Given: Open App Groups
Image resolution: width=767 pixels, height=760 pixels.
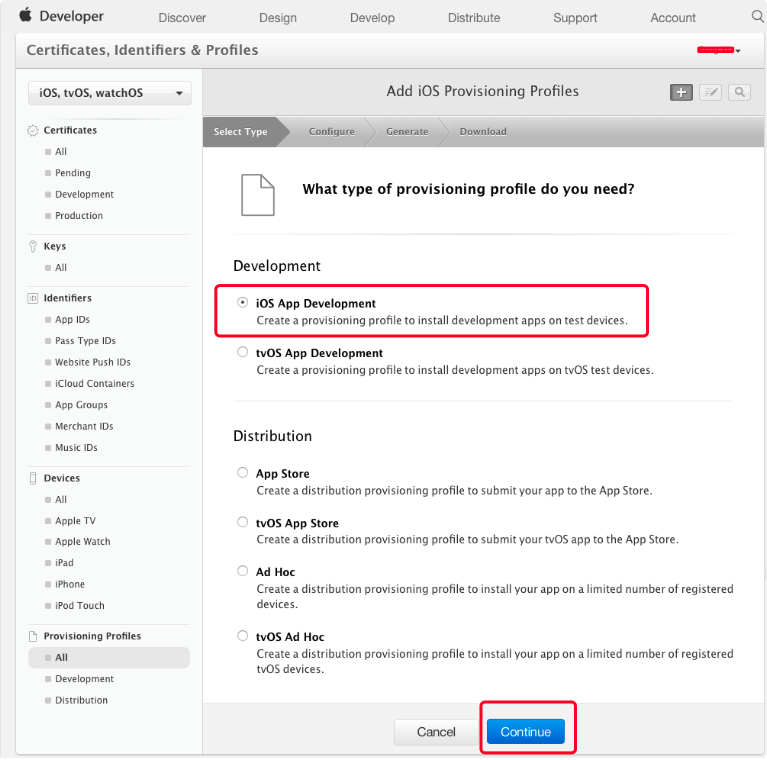Looking at the screenshot, I should tap(81, 405).
